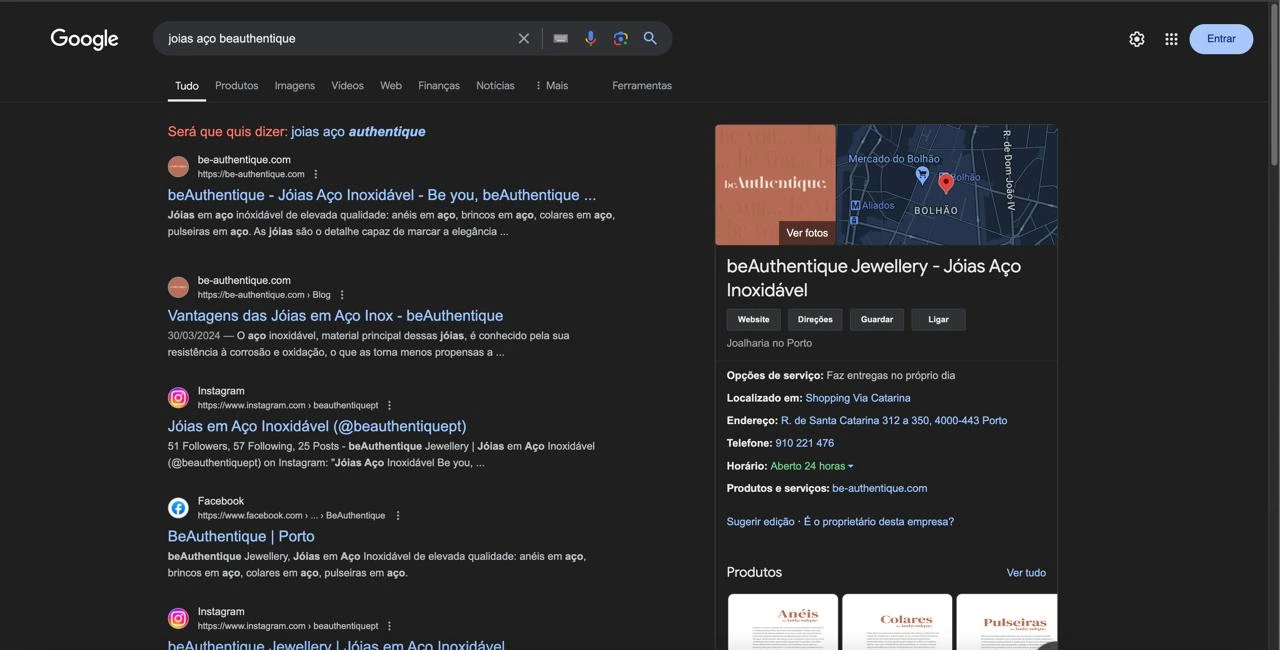Click the Direções button

pos(815,319)
